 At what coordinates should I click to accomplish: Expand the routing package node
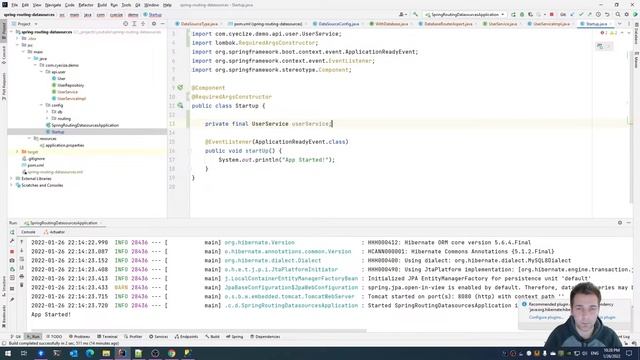47,118
